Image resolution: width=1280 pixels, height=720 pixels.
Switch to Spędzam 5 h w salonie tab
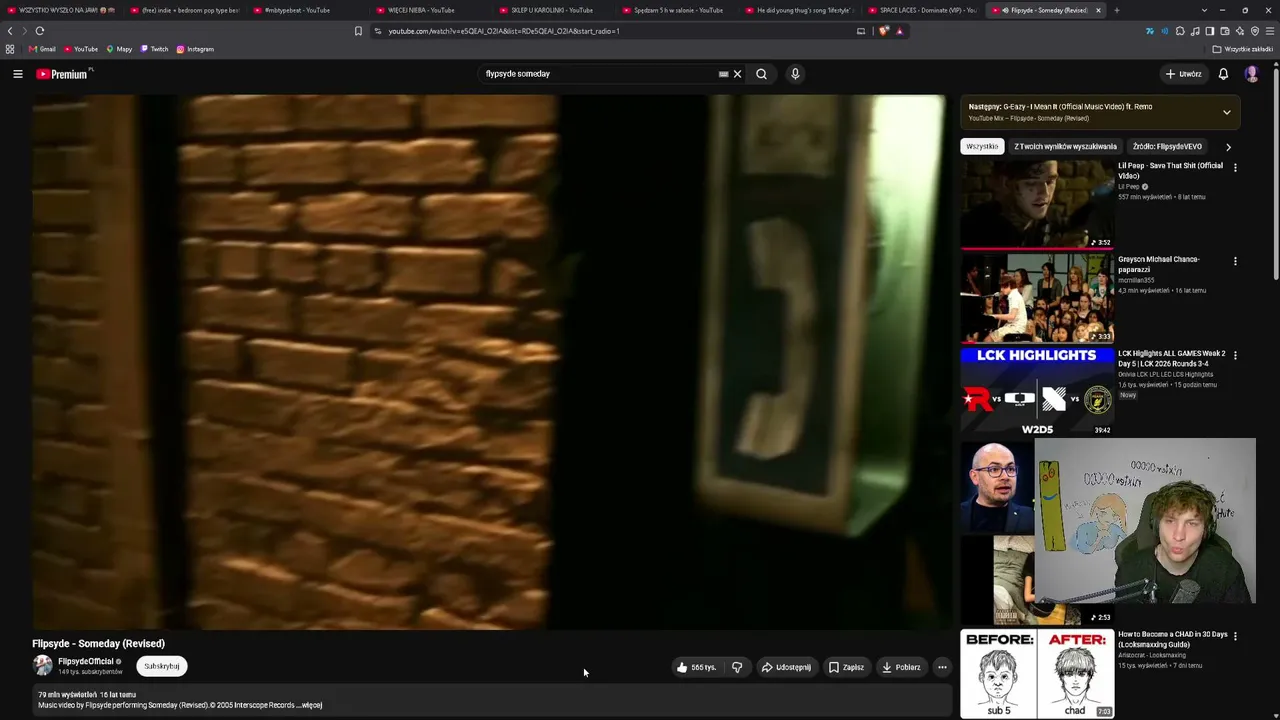(677, 10)
